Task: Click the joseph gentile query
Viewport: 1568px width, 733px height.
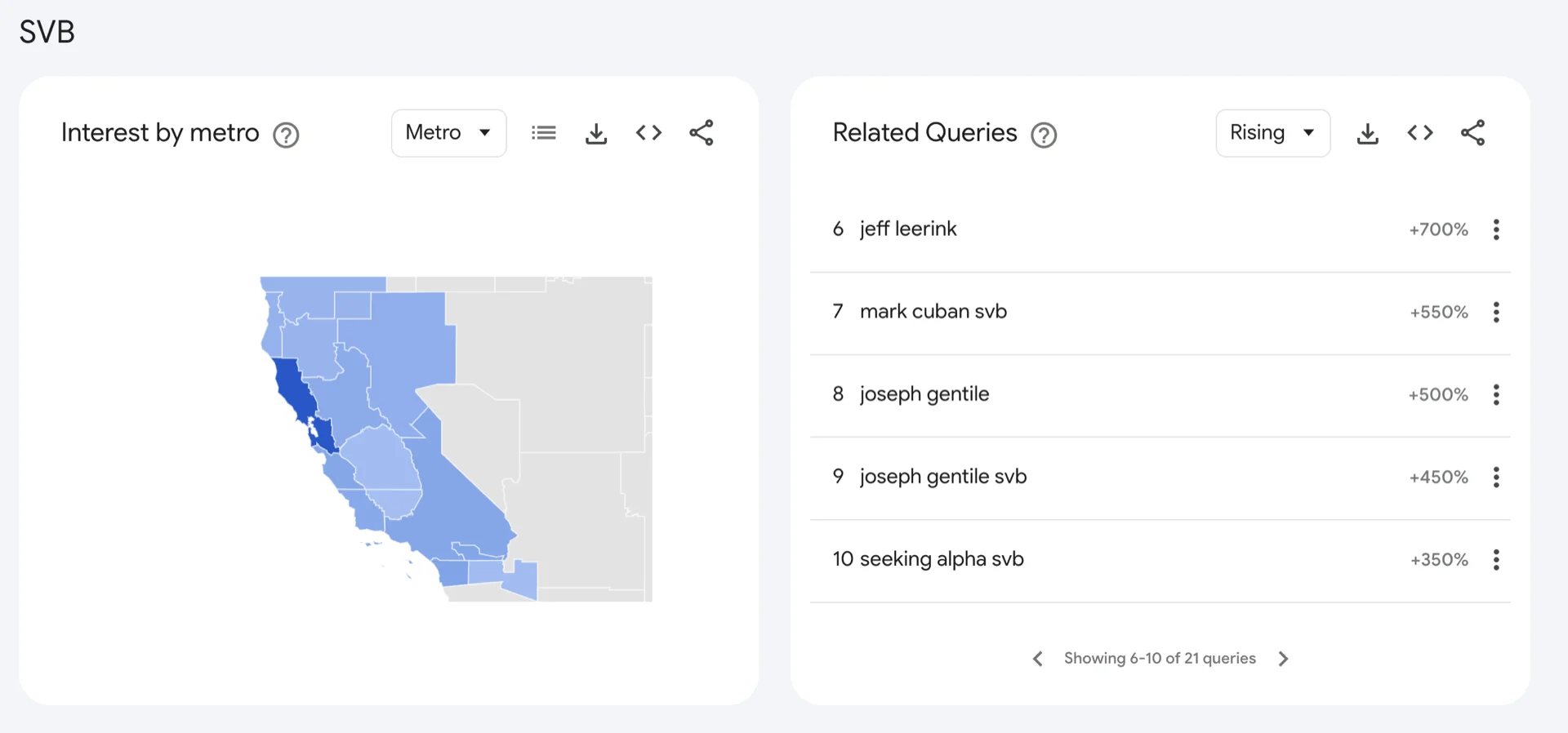Action: (x=924, y=394)
